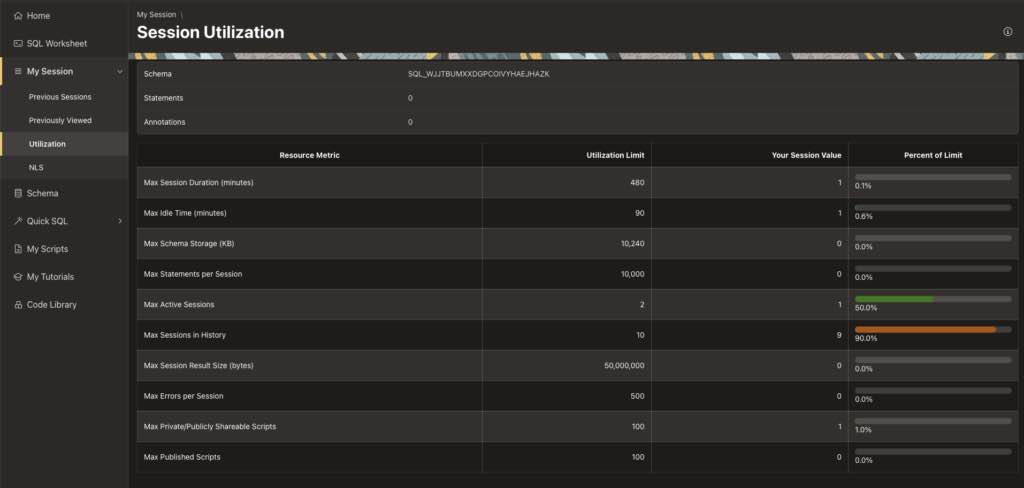Open the NLS settings page
The image size is (1024, 488).
36,168
